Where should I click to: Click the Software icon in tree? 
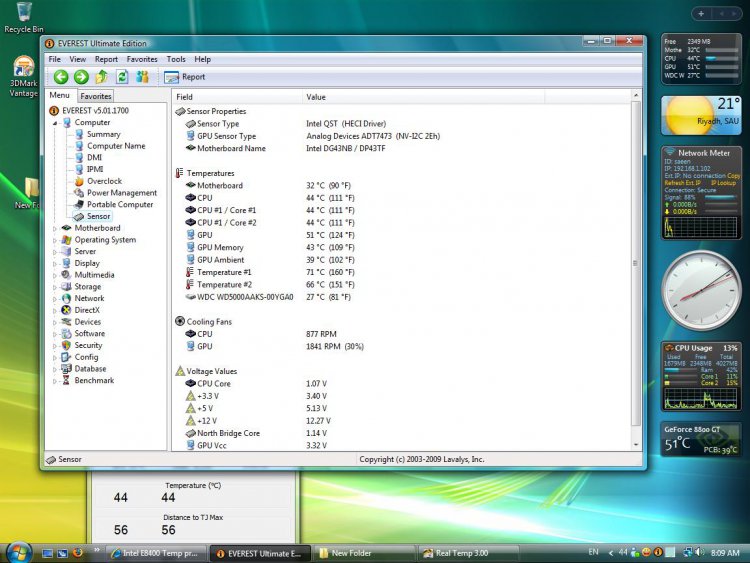pyautogui.click(x=66, y=333)
